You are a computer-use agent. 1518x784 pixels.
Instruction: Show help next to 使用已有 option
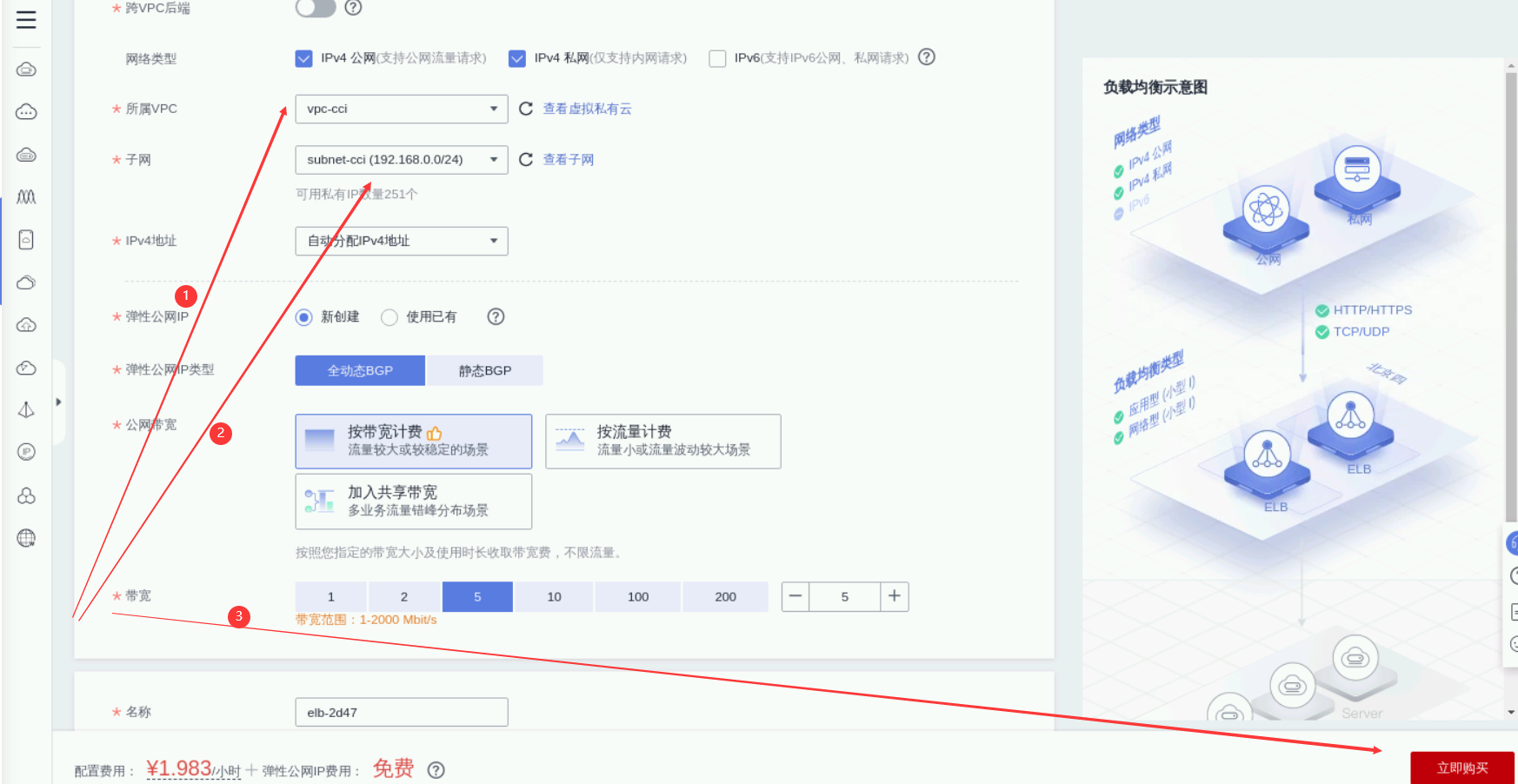point(496,317)
